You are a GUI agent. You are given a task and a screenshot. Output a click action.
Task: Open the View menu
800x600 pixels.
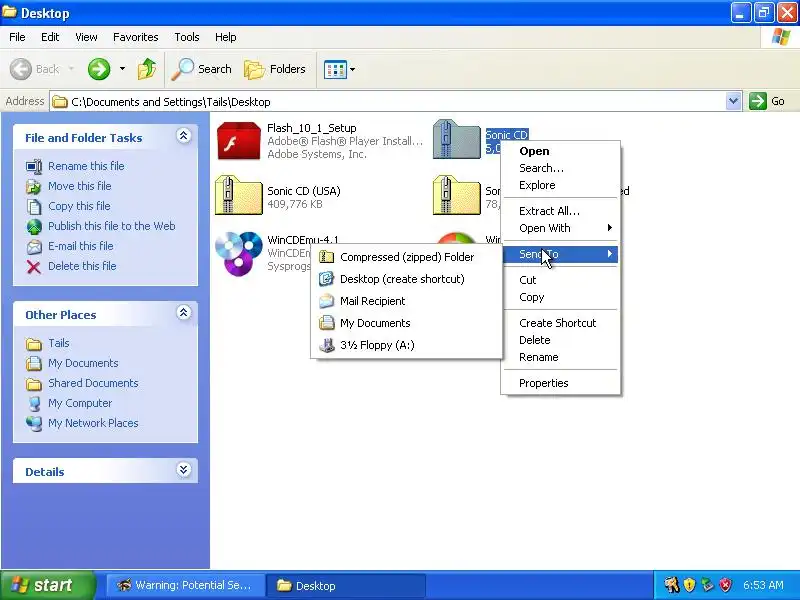click(x=86, y=37)
